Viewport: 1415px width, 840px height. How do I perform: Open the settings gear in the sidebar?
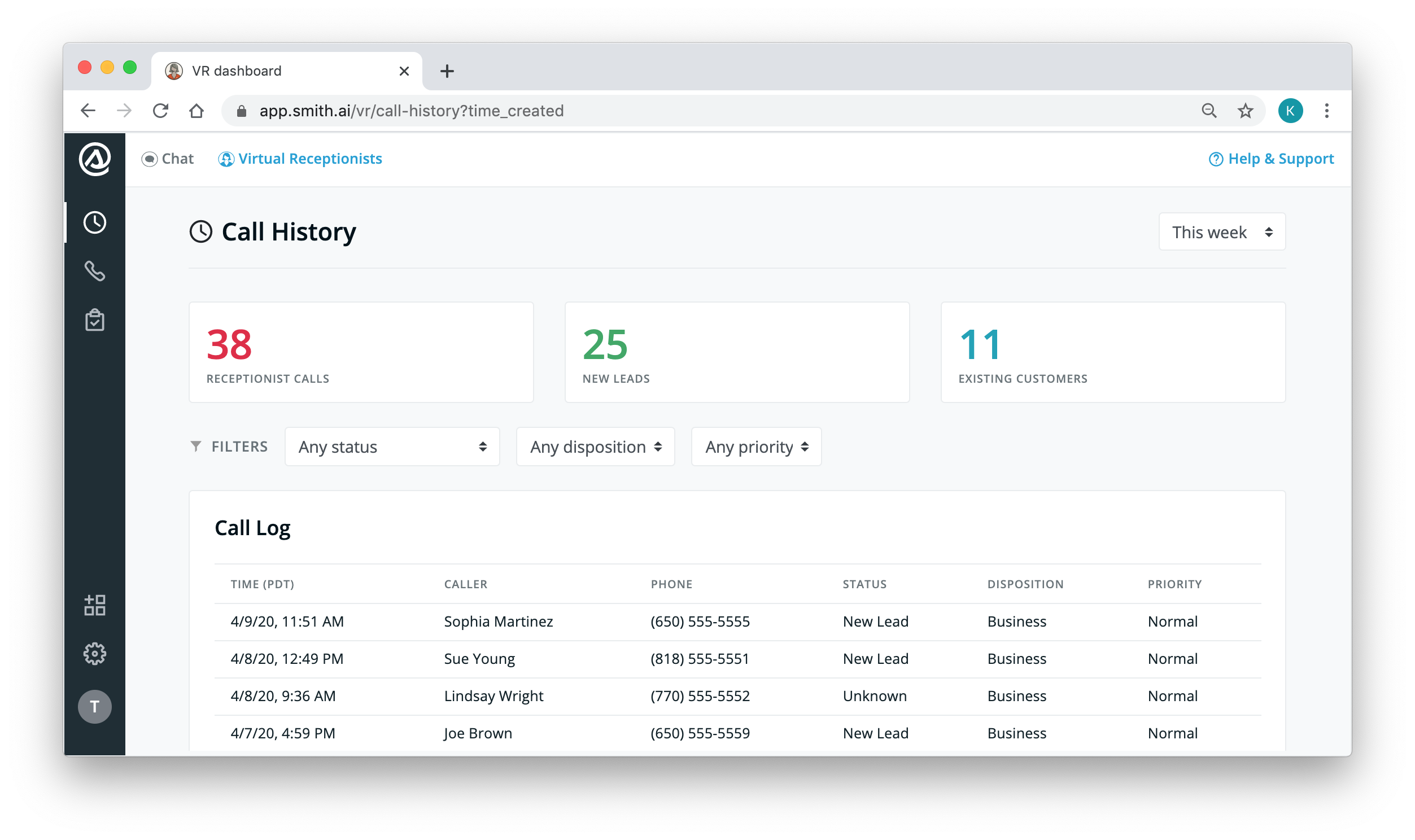point(94,654)
